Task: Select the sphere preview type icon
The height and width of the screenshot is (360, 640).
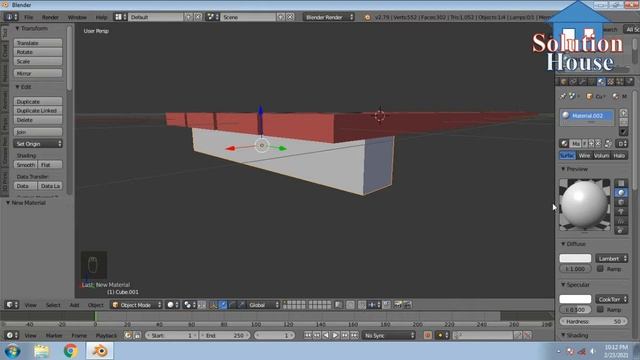Action: click(x=621, y=193)
